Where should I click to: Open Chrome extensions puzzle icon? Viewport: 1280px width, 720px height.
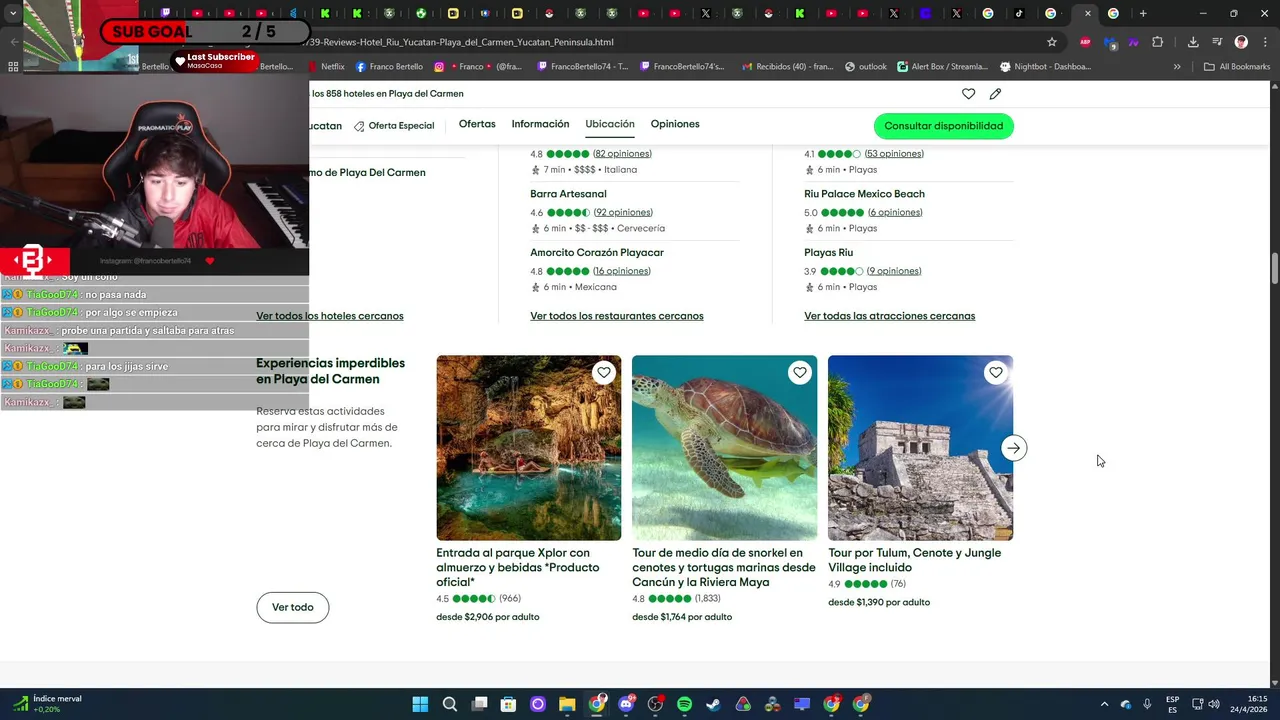[1158, 42]
